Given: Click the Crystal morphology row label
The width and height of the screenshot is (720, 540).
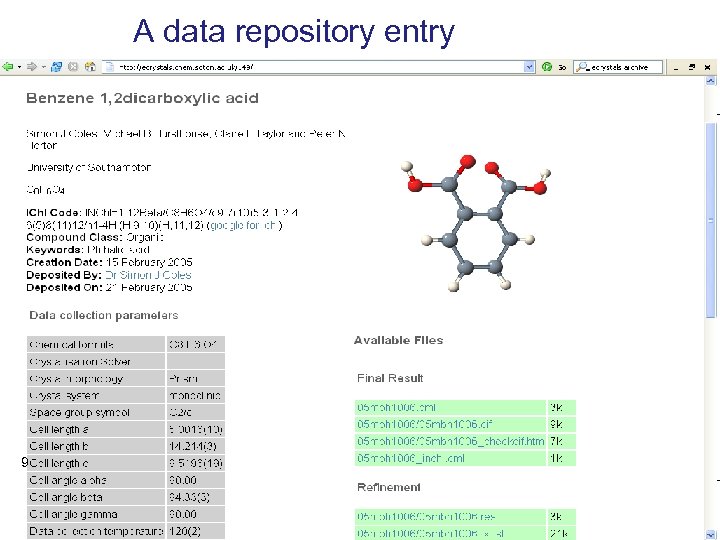Looking at the screenshot, I should (x=96, y=378).
